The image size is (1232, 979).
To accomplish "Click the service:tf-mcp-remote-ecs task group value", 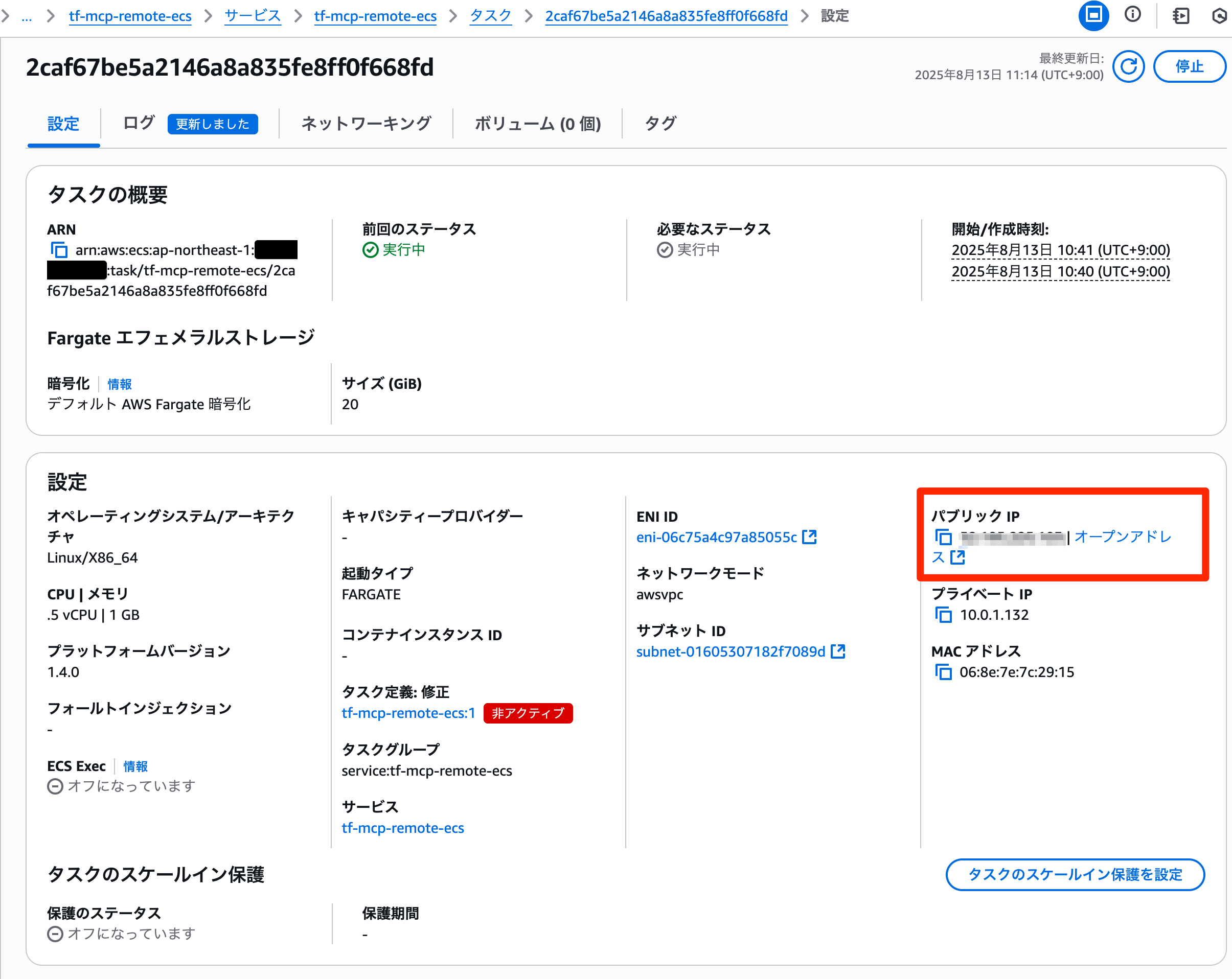I will (x=426, y=771).
